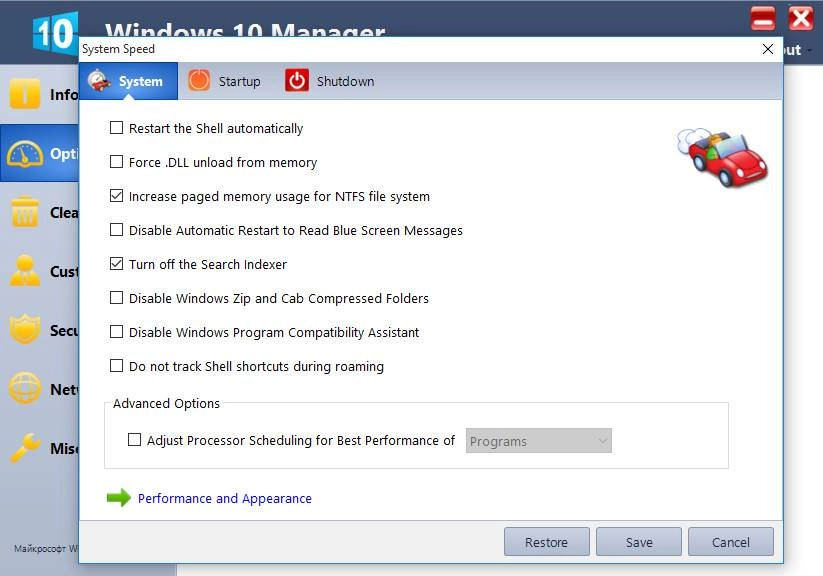Enable Restart the Shell automatically

tap(117, 128)
